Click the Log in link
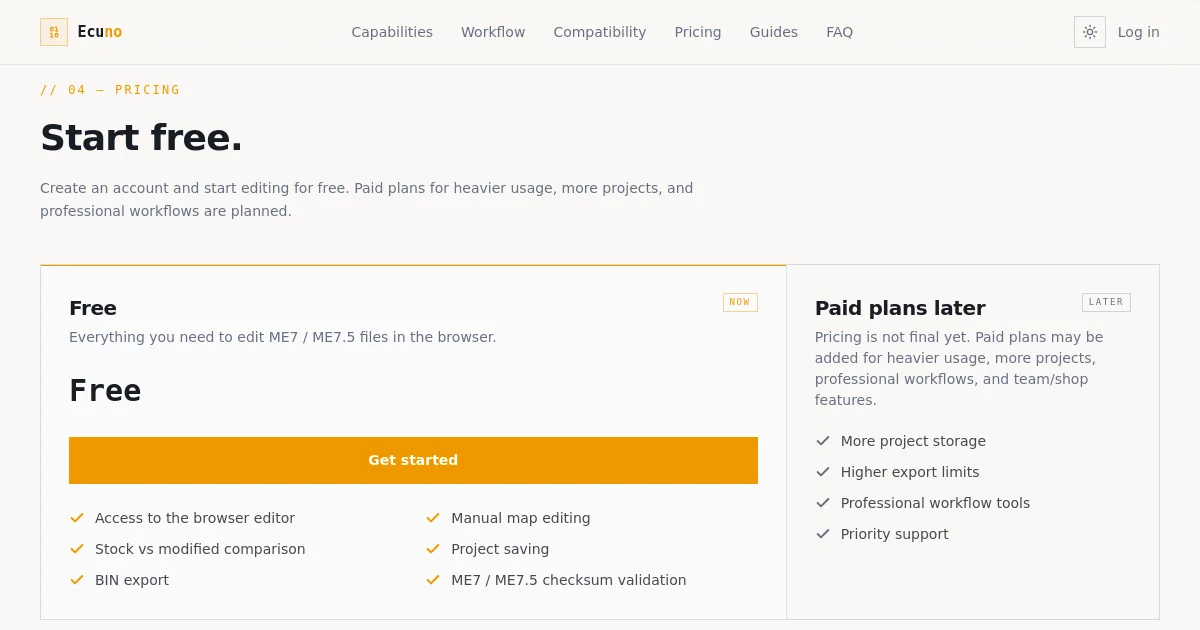The image size is (1200, 630). click(x=1139, y=32)
